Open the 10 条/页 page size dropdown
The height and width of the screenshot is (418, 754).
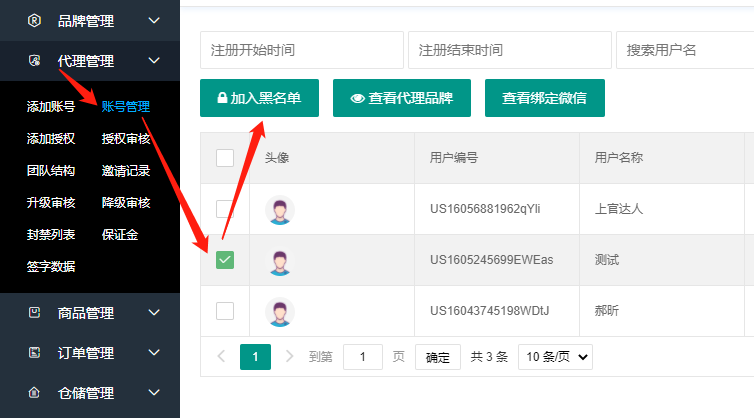tap(555, 356)
